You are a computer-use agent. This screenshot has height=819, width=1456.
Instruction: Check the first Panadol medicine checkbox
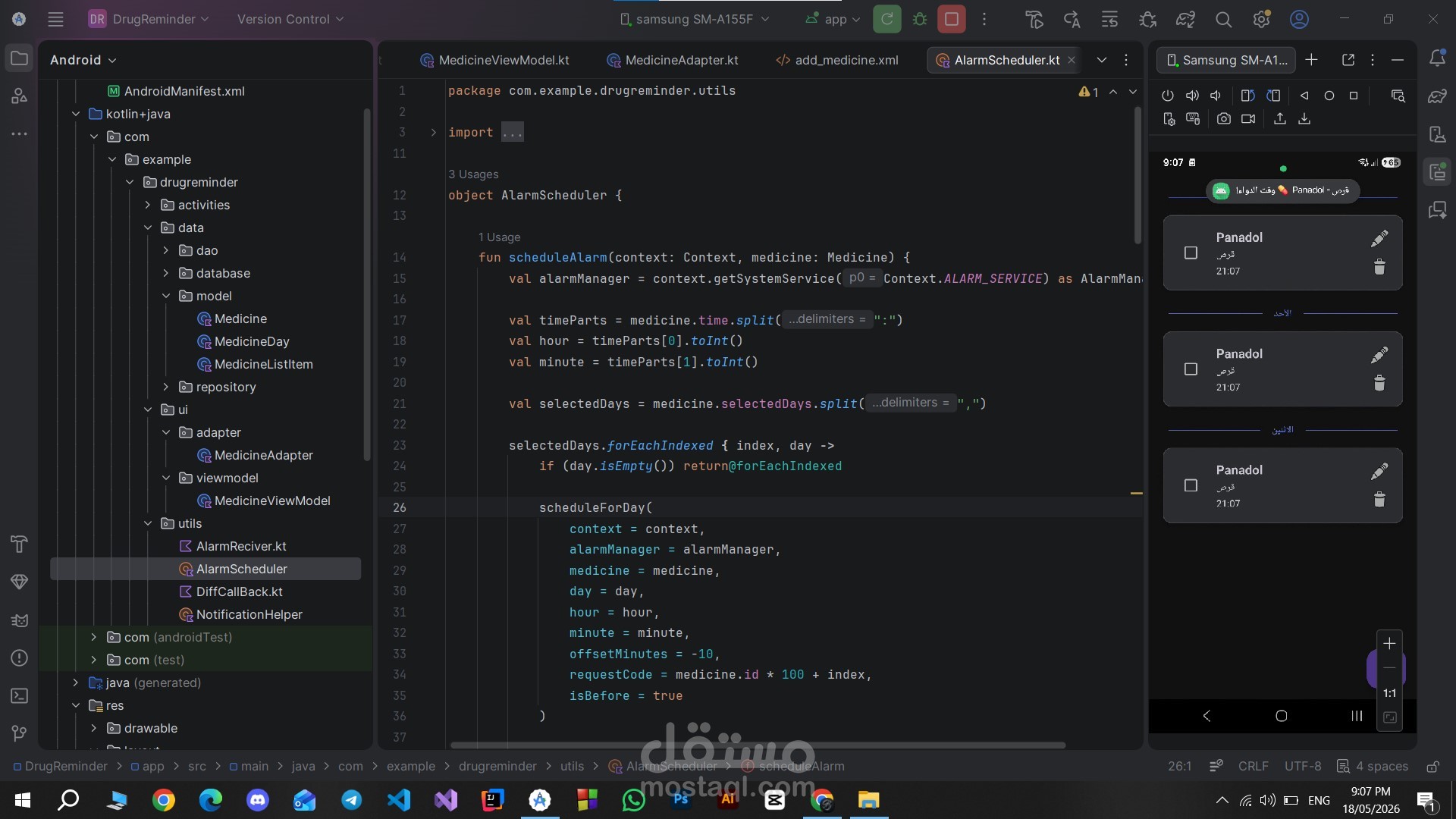point(1191,253)
